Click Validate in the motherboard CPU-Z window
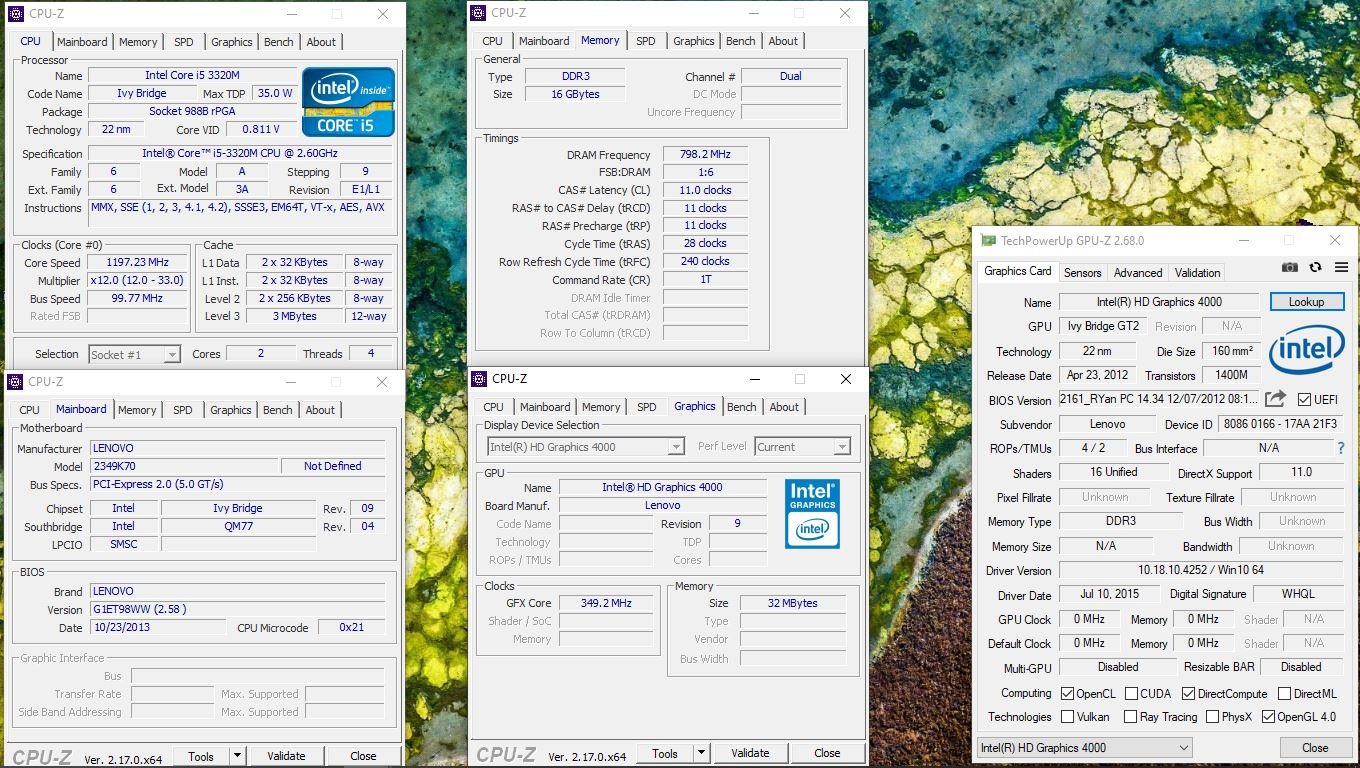The height and width of the screenshot is (768, 1360). [x=286, y=756]
